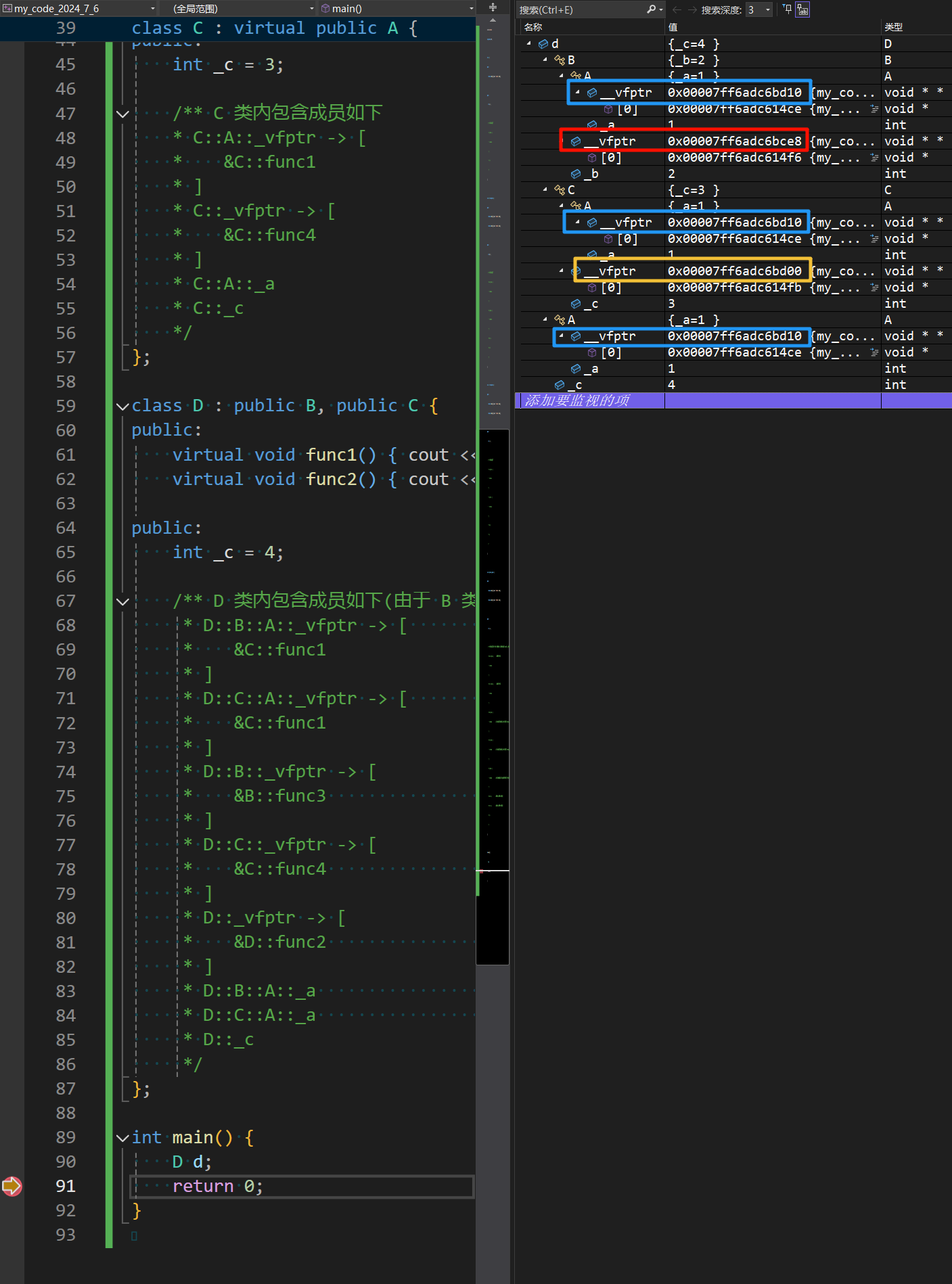This screenshot has width=952, height=1284.
Task: Click refresh icon beside value 0x00007ff6adc614fb
Action: click(874, 288)
